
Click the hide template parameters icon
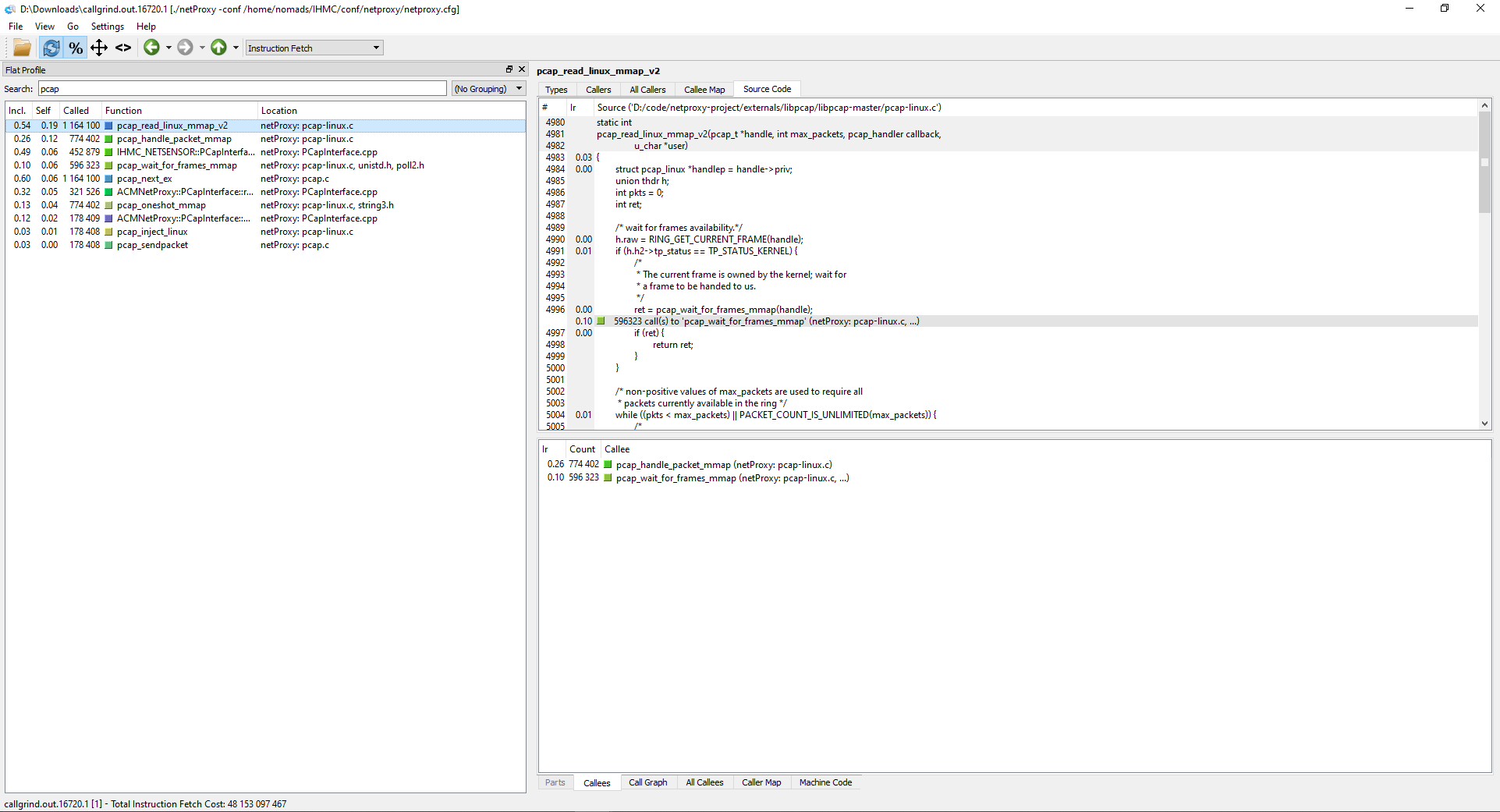click(x=122, y=48)
